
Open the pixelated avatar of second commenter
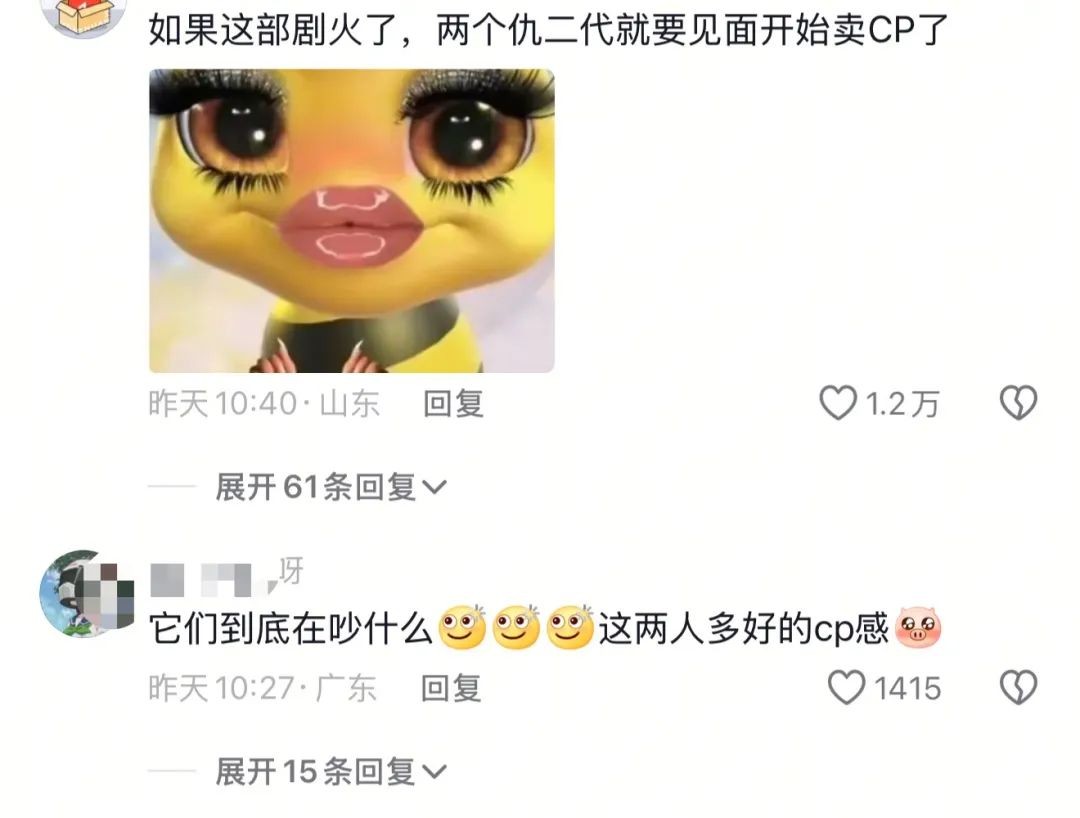[x=86, y=593]
